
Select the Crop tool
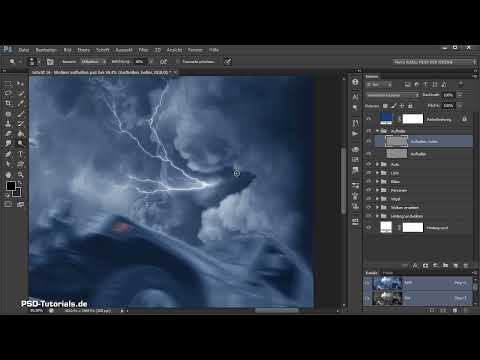[x=8, y=103]
